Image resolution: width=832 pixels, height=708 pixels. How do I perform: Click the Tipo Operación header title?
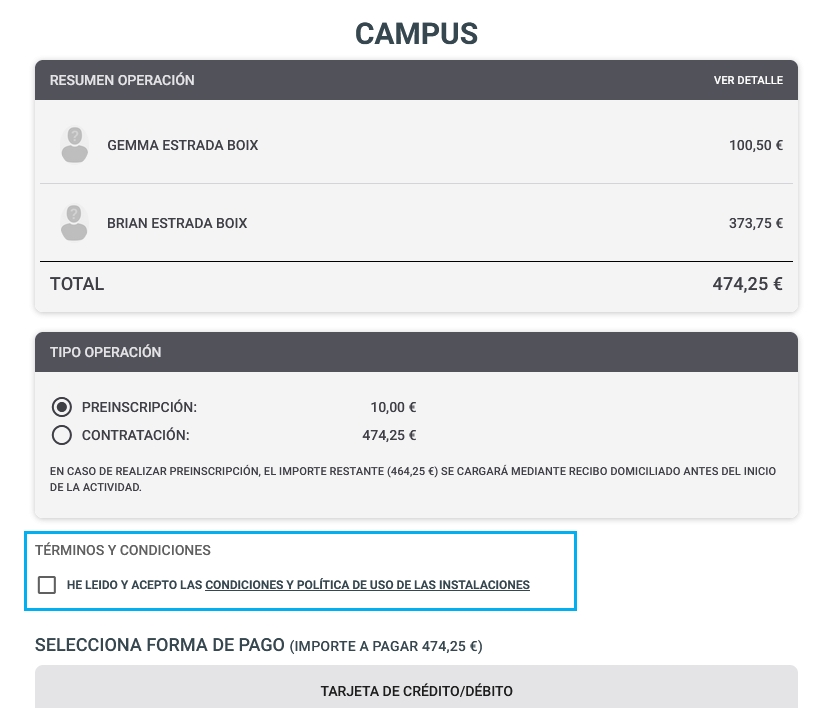click(106, 352)
